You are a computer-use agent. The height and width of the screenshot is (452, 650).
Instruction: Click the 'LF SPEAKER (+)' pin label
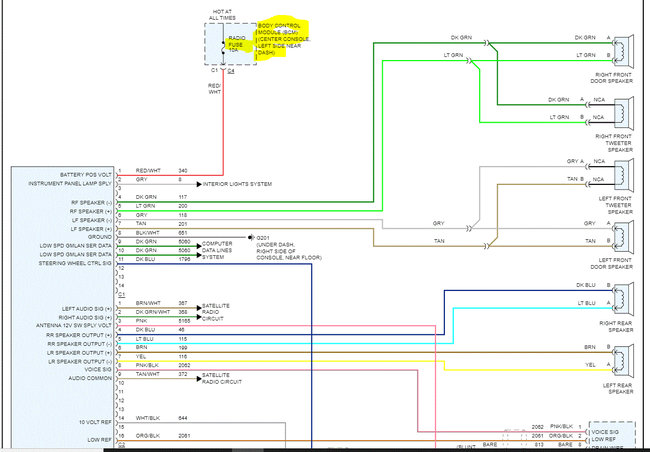pyautogui.click(x=92, y=229)
